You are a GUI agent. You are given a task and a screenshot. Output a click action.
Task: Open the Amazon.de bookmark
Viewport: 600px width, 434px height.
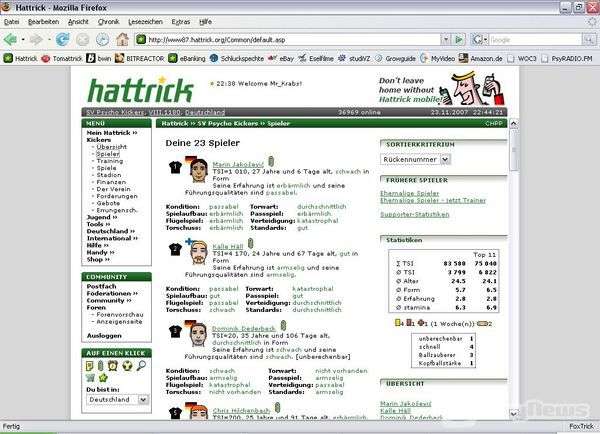click(481, 58)
